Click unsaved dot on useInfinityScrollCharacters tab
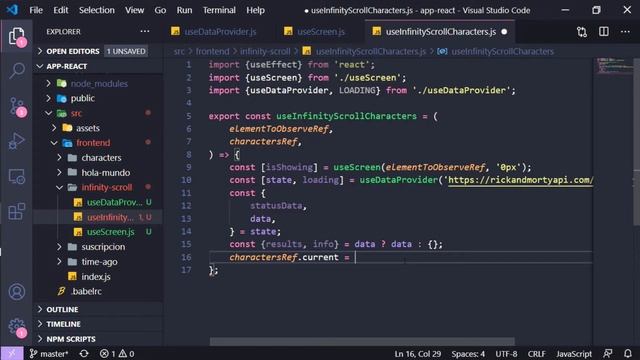This screenshot has width=640, height=360. tap(504, 32)
